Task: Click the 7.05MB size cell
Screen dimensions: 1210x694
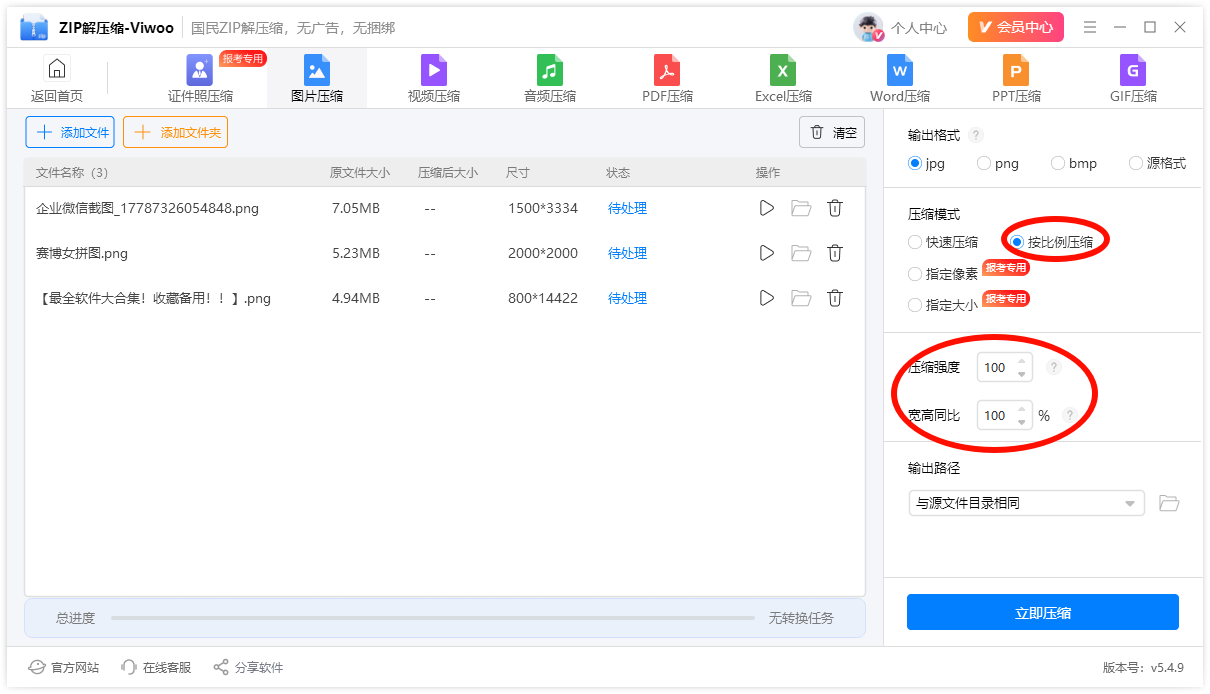Action: [x=356, y=208]
